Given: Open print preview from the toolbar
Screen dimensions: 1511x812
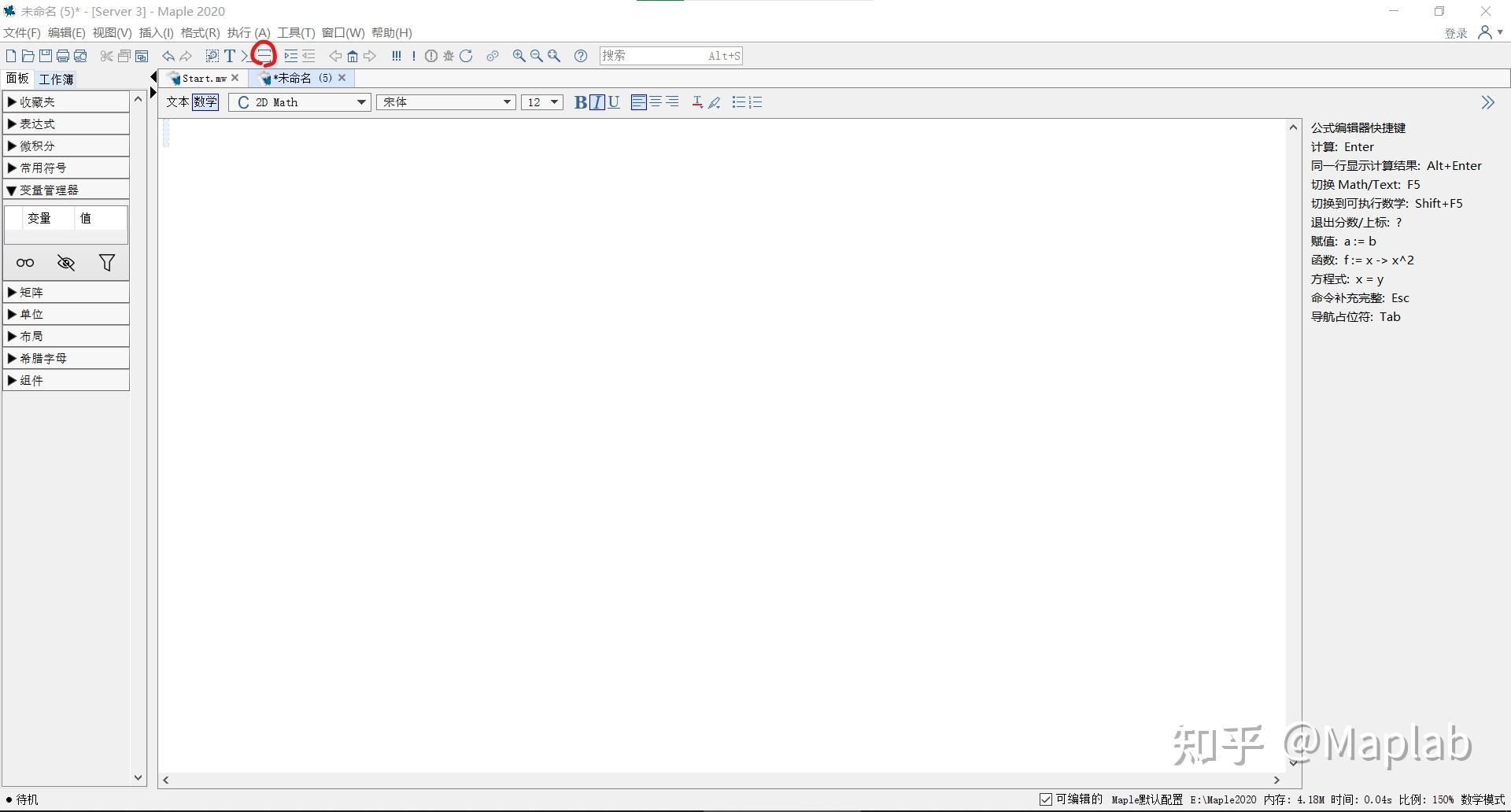Looking at the screenshot, I should point(80,56).
